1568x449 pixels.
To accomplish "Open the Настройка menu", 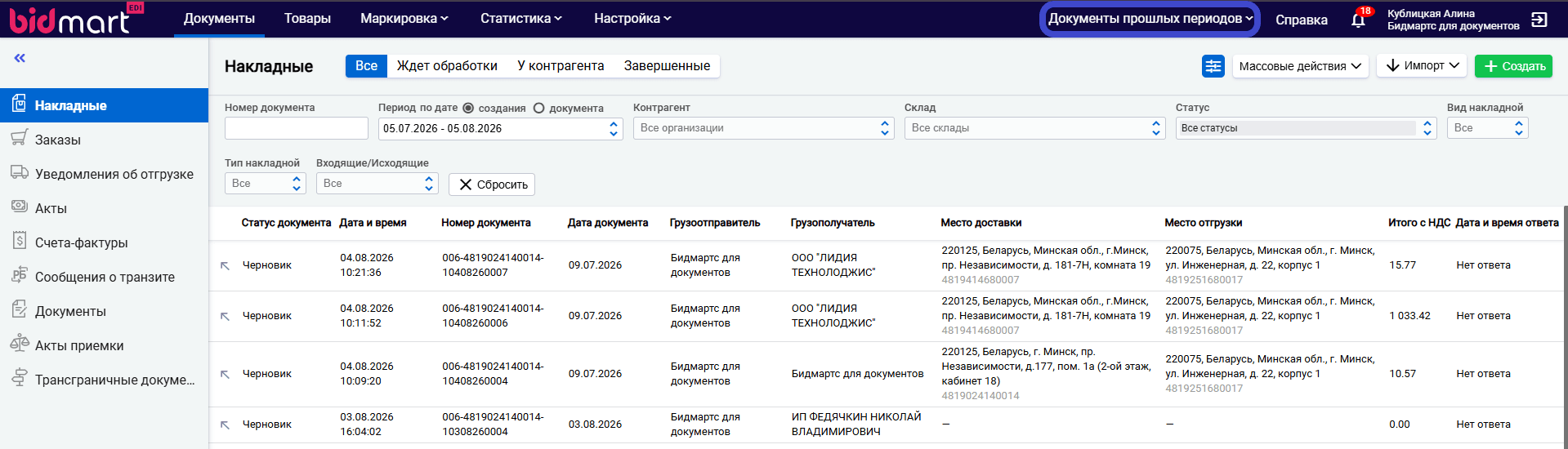I will 632,18.
